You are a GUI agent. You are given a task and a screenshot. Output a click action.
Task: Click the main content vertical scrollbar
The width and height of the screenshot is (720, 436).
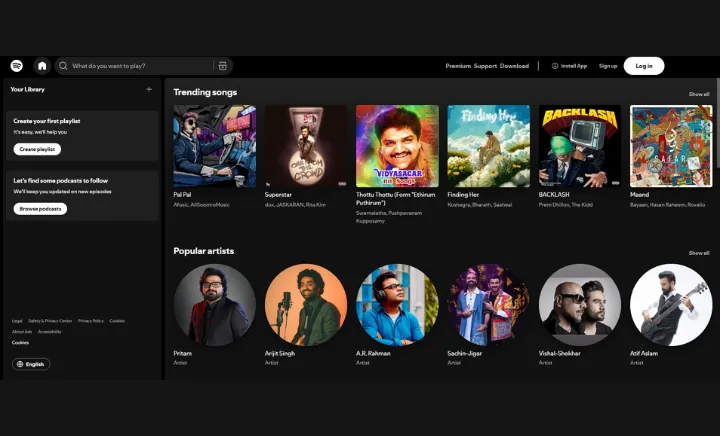pyautogui.click(x=718, y=123)
